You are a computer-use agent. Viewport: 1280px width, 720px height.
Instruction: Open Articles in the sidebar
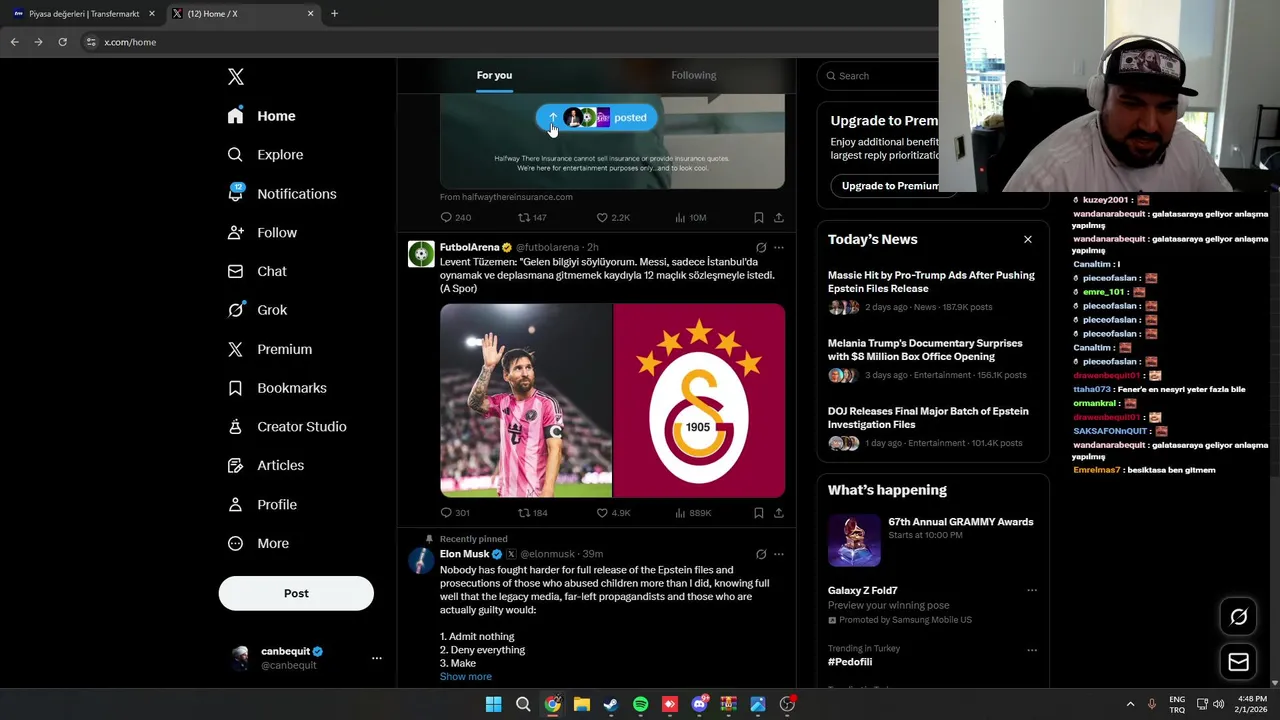tap(265, 465)
